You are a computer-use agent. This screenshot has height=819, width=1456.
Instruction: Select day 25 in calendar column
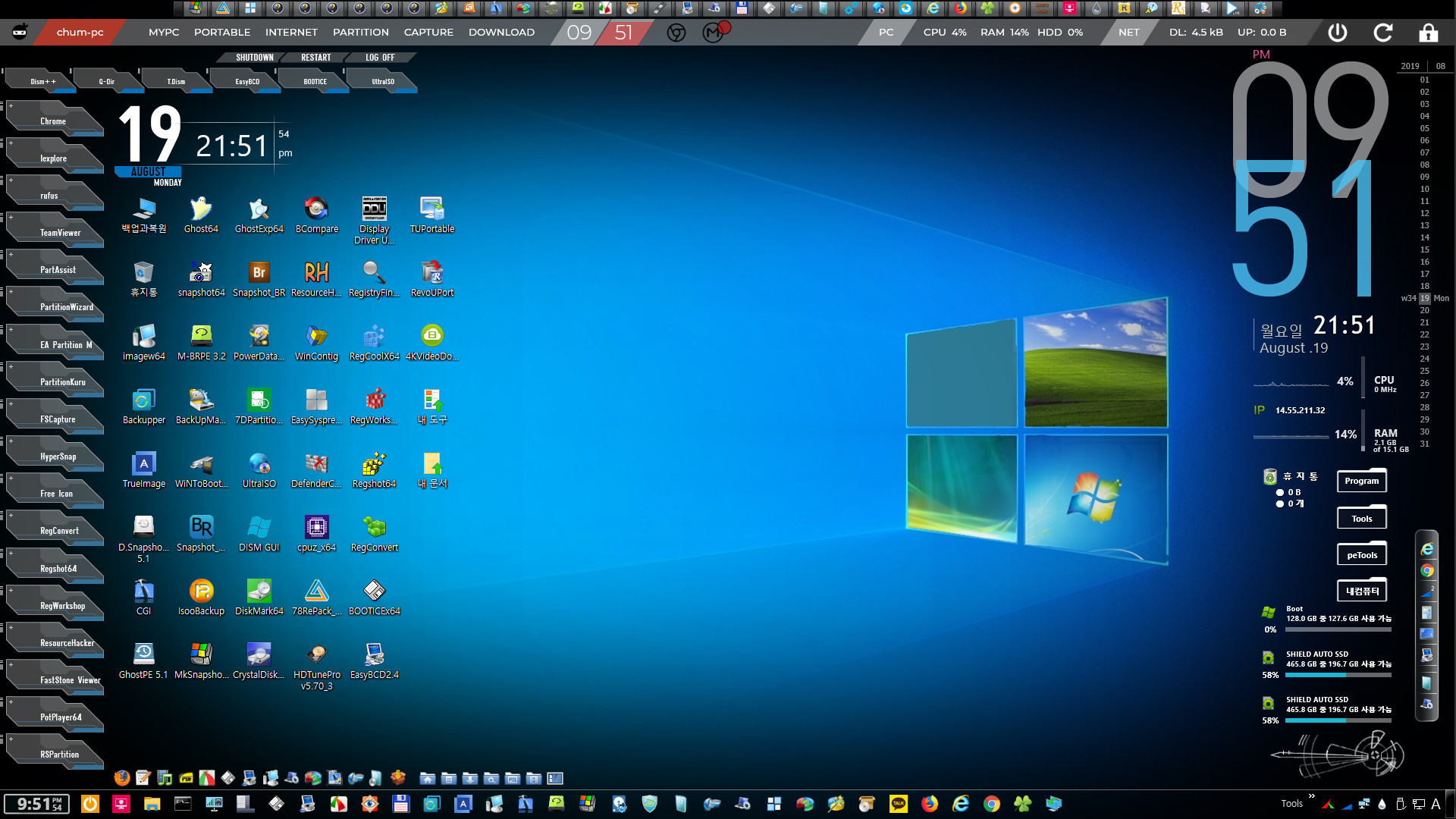pyautogui.click(x=1424, y=371)
